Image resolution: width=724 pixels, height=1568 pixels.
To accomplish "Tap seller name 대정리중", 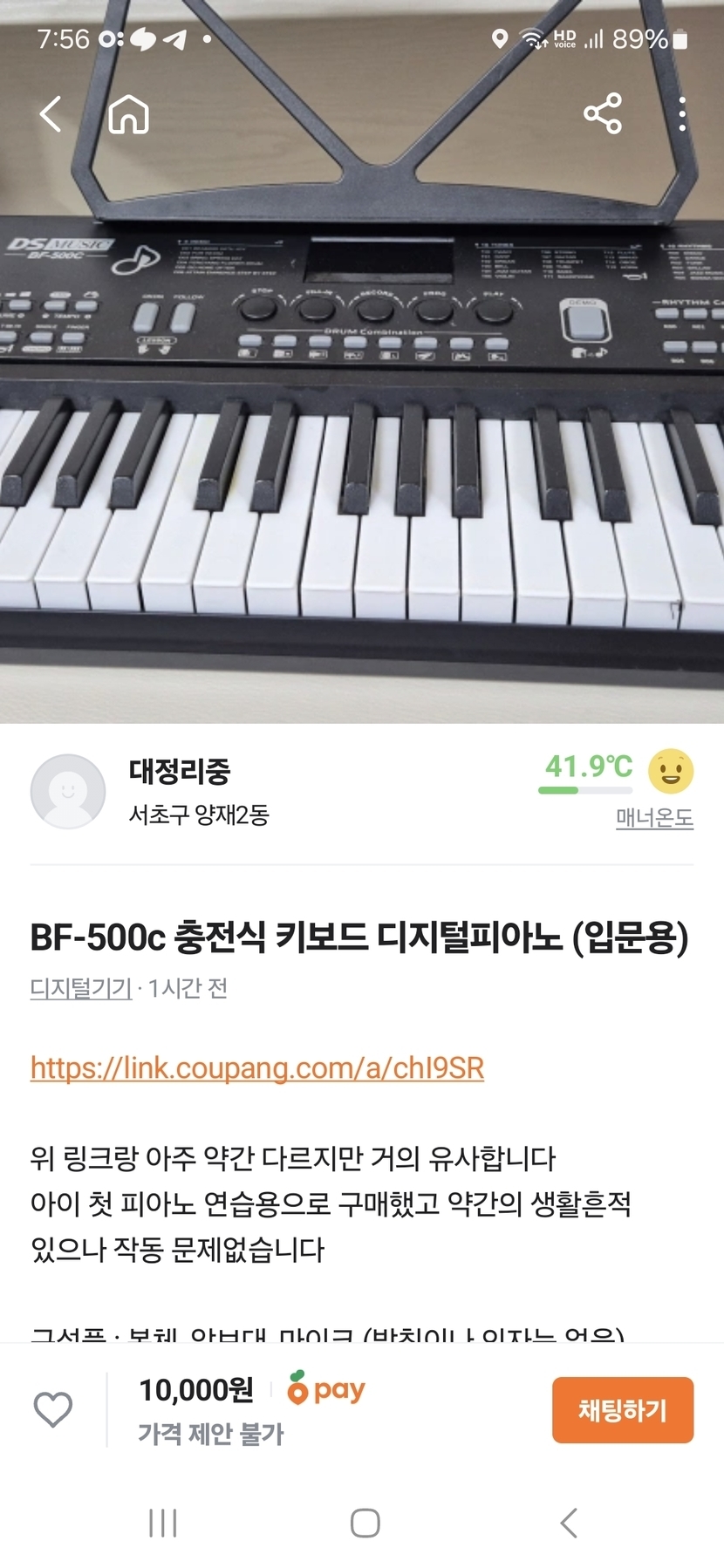I will (180, 771).
